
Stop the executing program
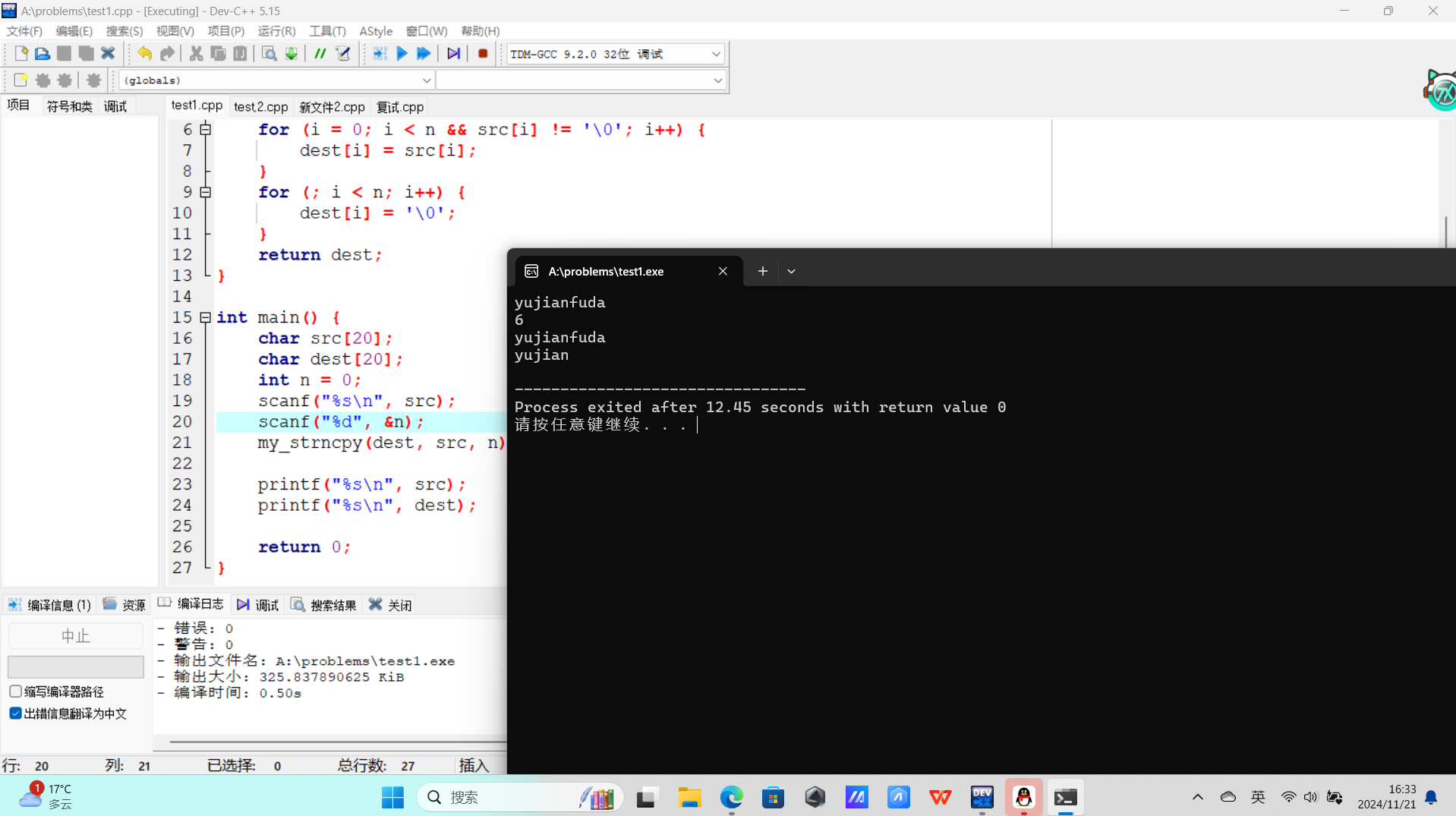pos(483,54)
